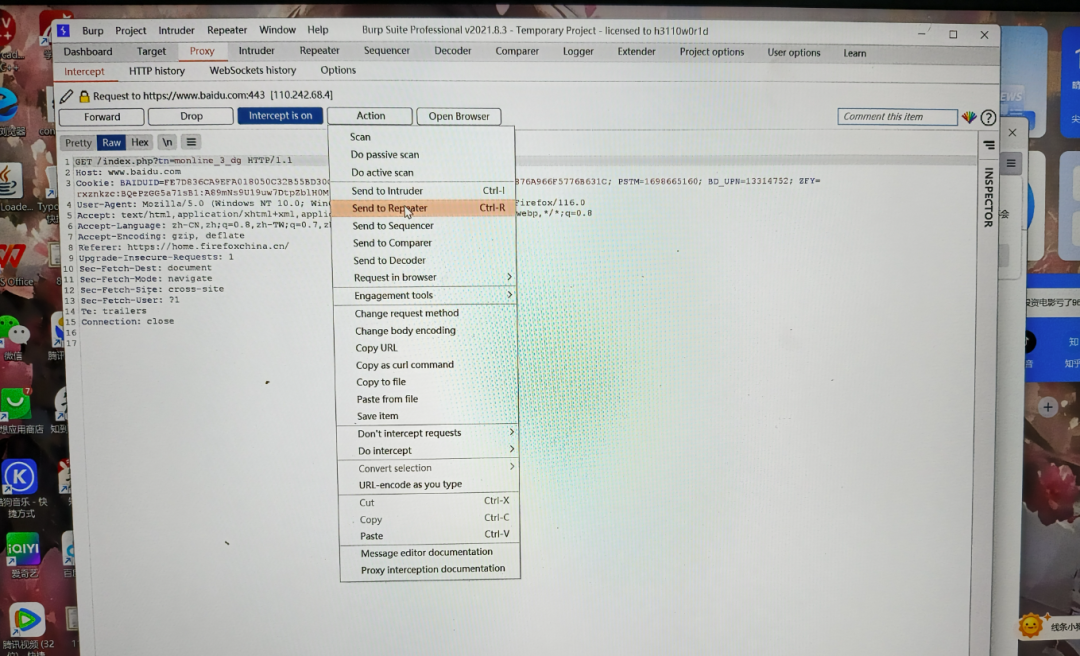Choose Do passive scan

(422, 155)
